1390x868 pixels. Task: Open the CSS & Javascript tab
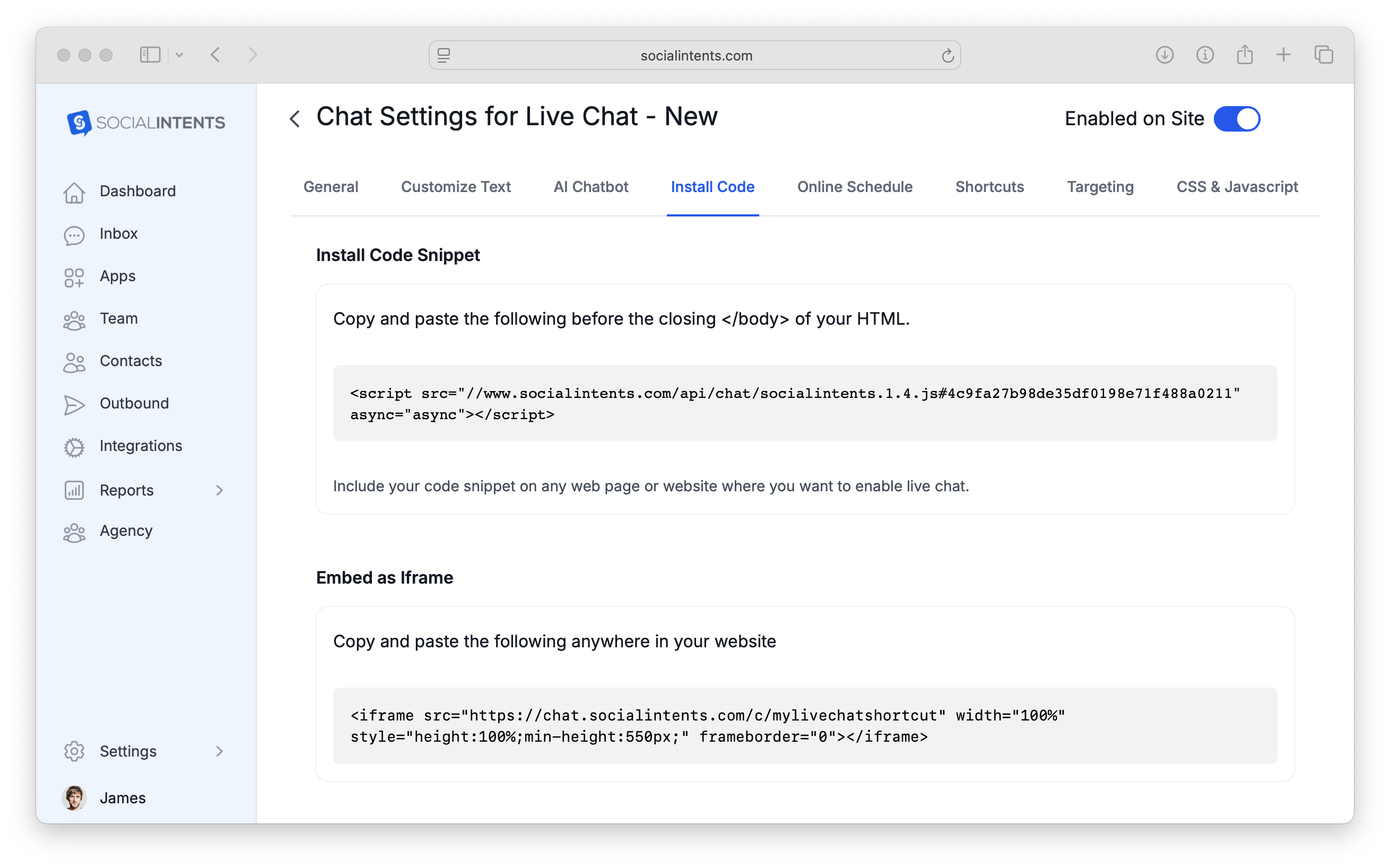click(1237, 187)
